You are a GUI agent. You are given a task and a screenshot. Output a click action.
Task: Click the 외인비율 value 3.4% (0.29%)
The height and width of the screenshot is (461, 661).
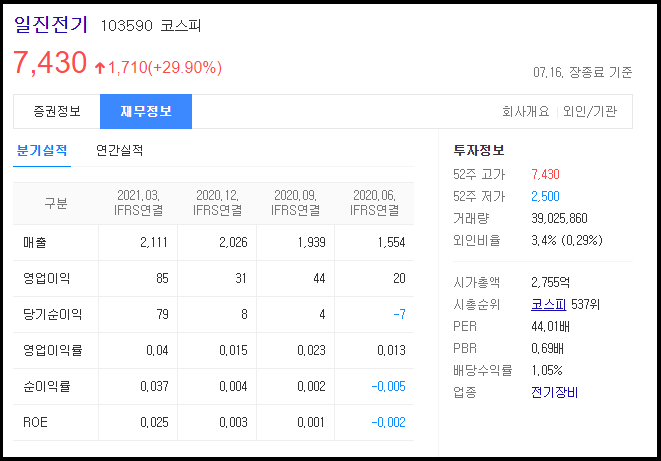click(x=567, y=240)
